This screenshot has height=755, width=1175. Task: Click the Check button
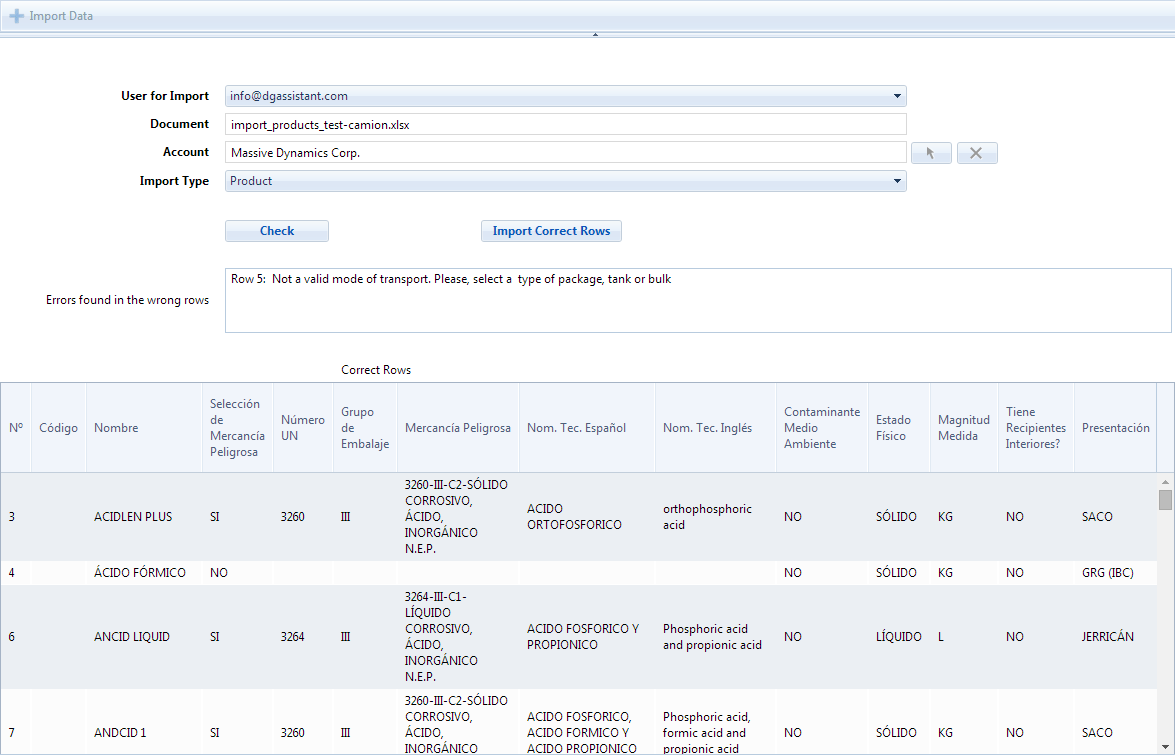pyautogui.click(x=277, y=231)
